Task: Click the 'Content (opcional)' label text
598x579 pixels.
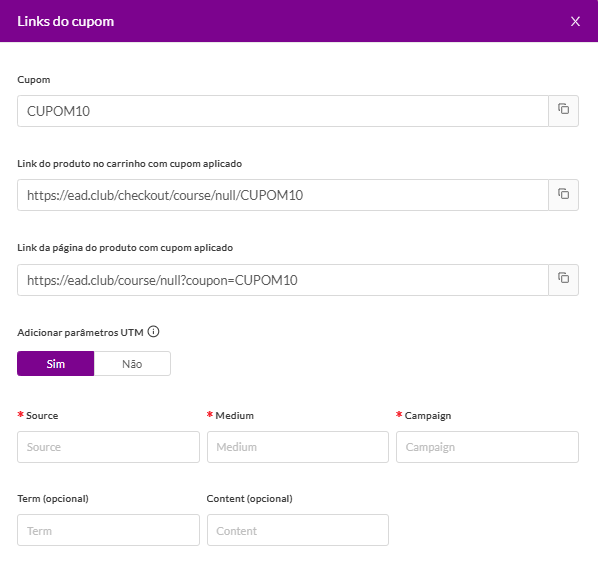Action: (x=249, y=499)
